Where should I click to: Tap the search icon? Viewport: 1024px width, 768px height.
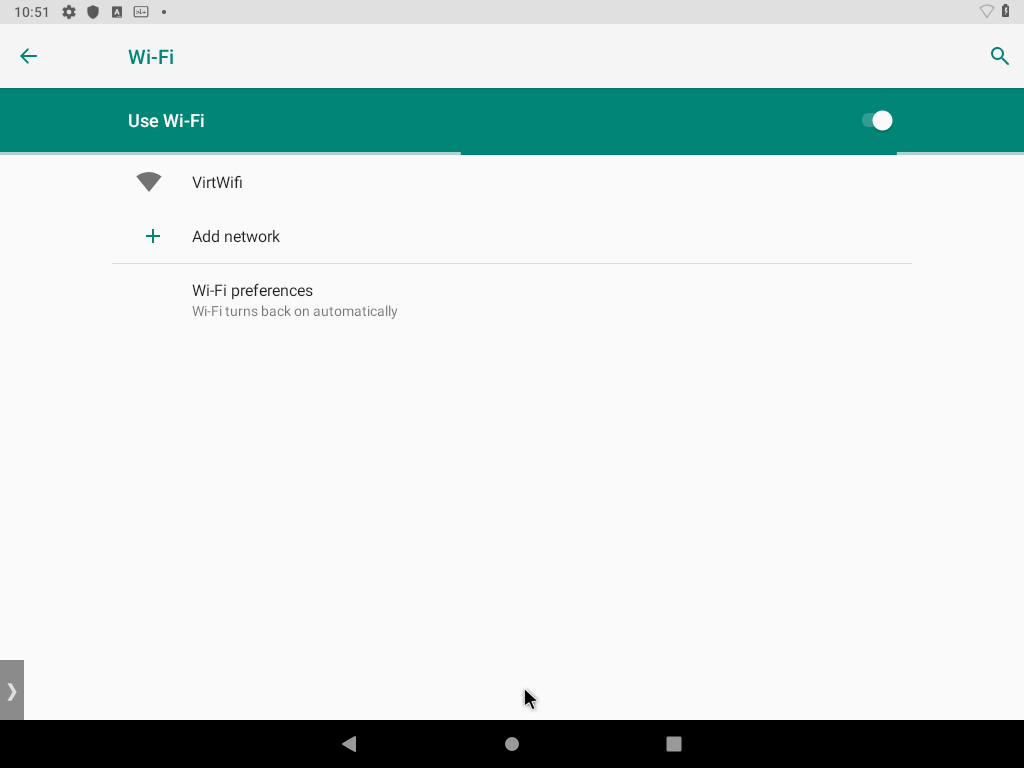(999, 56)
